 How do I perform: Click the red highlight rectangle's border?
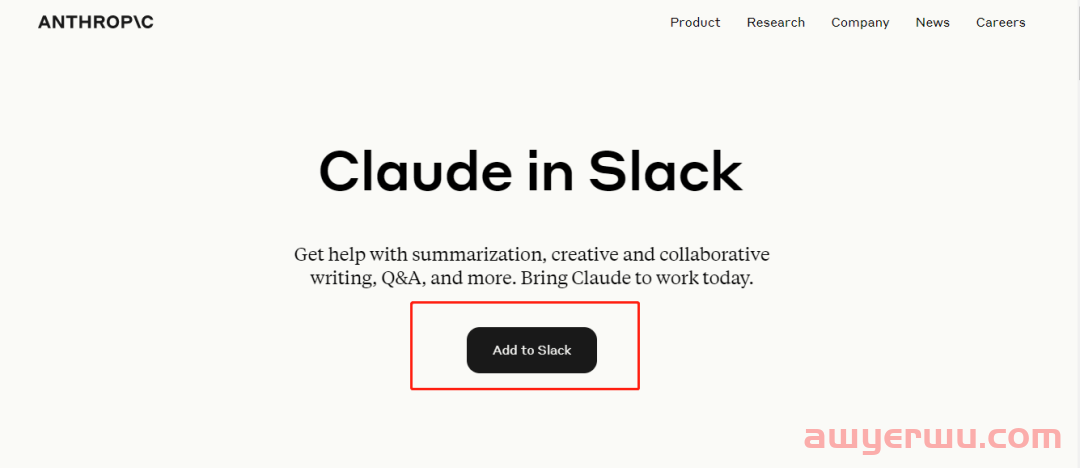pos(525,302)
